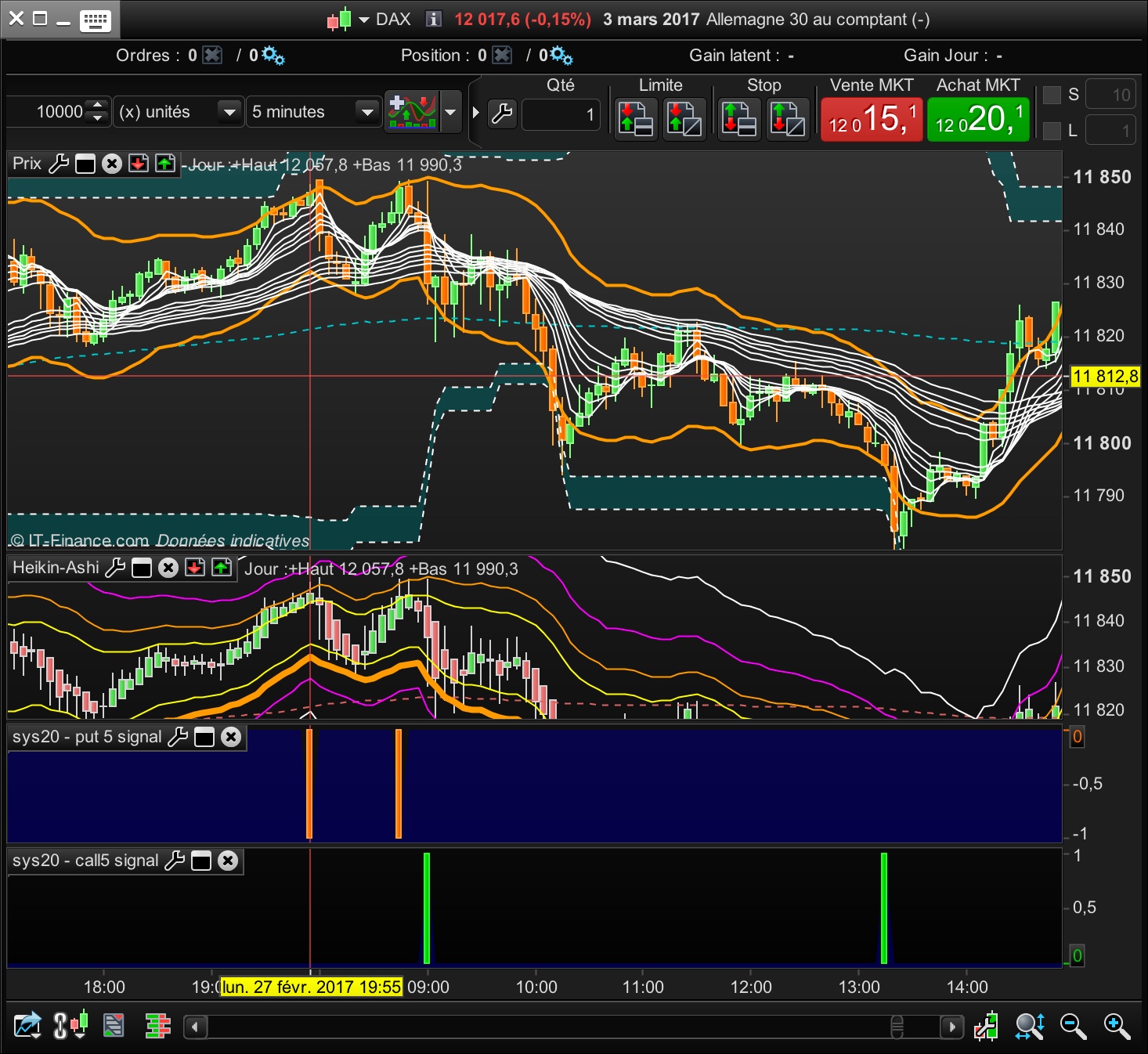
Task: Click the yellow 11 812,8 price label
Action: coord(1105,377)
